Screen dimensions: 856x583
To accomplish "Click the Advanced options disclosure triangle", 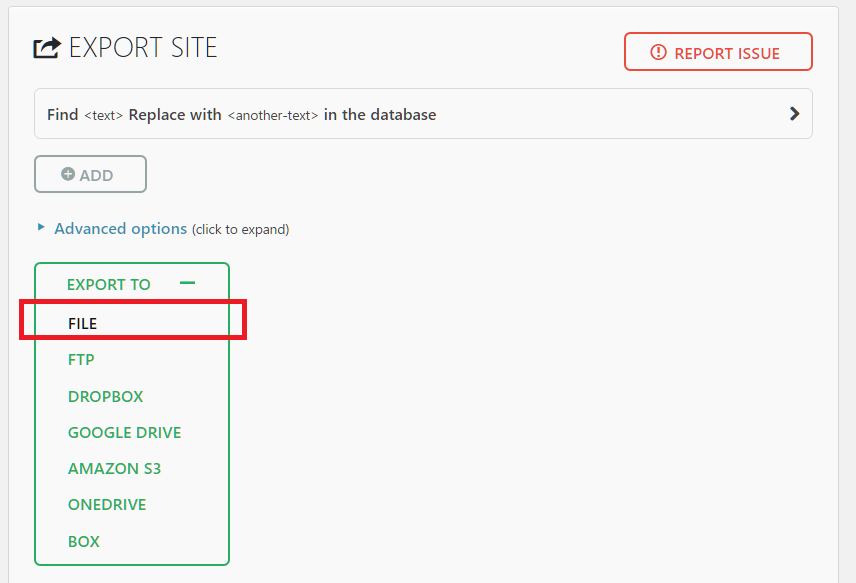I will tap(41, 228).
